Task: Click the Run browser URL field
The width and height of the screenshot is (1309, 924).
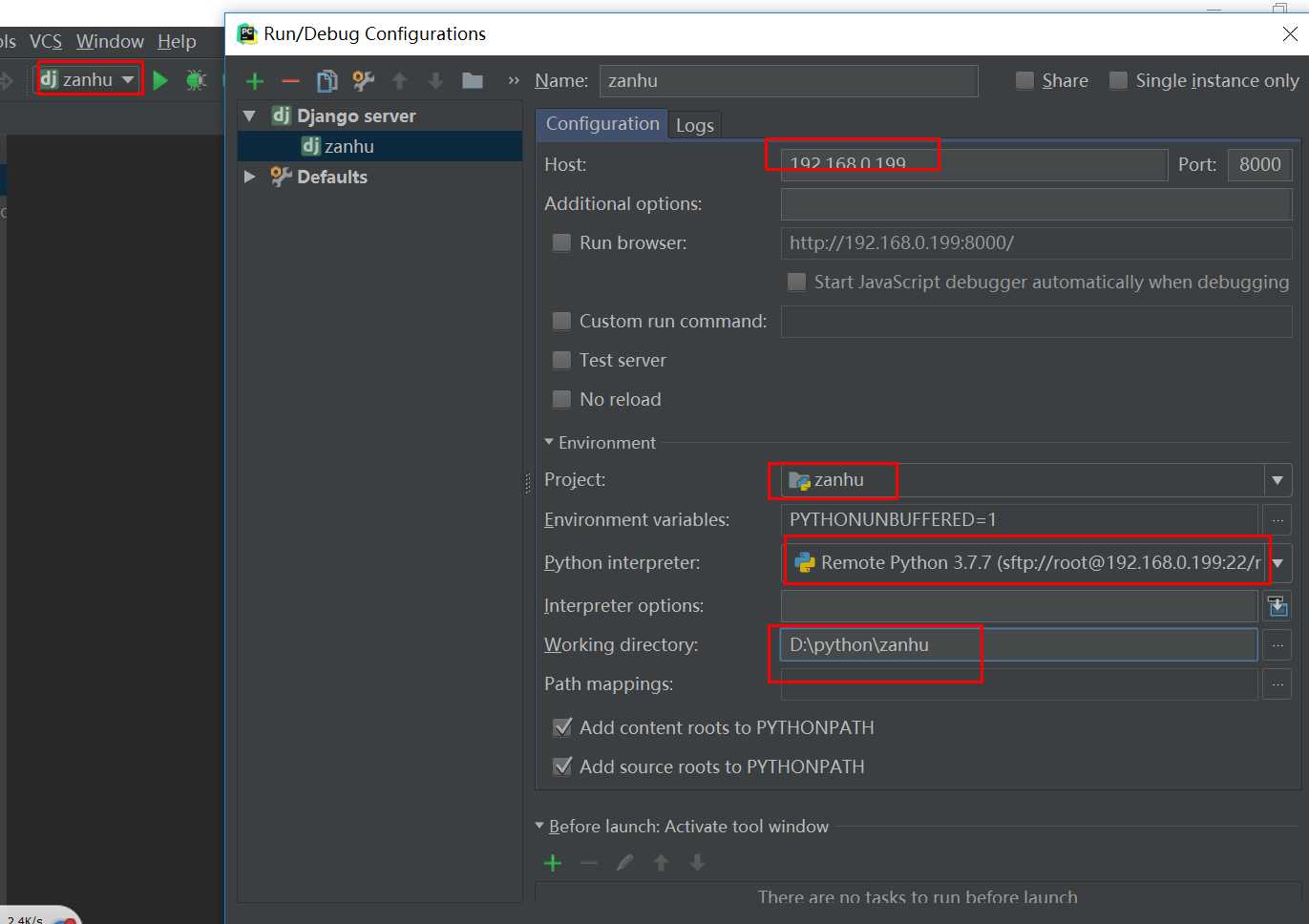Action: point(1036,242)
